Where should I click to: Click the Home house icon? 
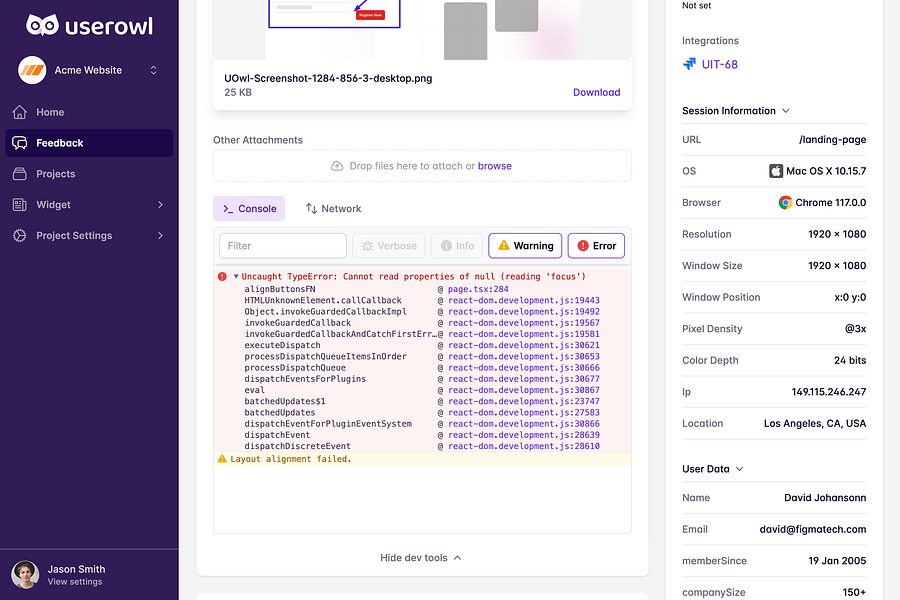click(x=20, y=112)
